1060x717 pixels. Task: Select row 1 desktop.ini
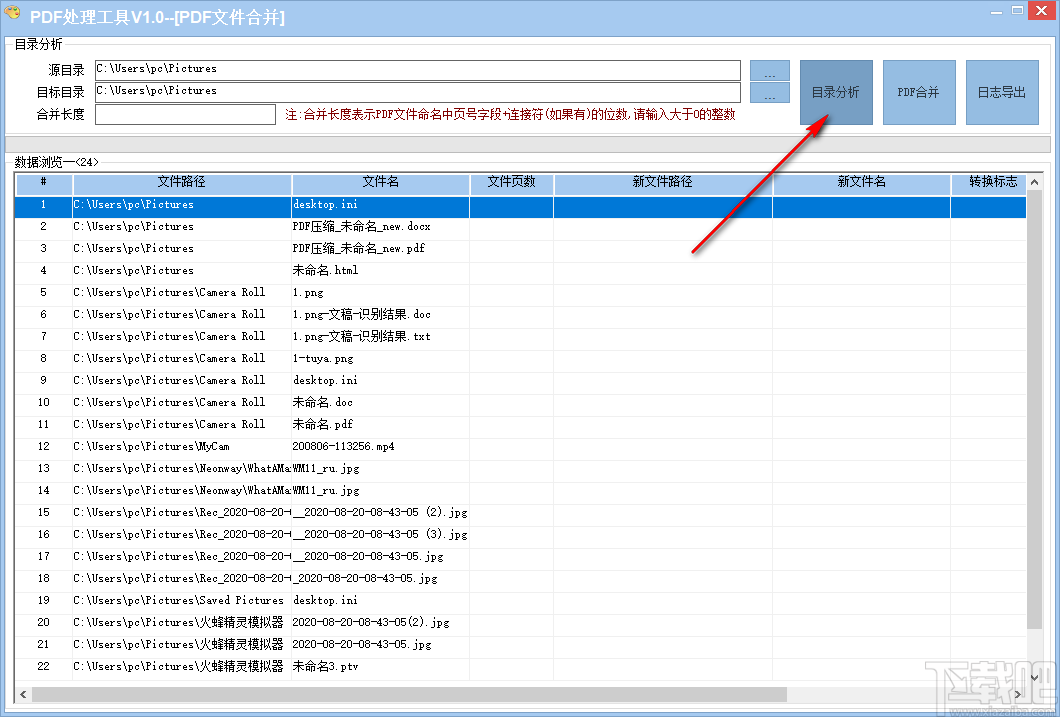pyautogui.click(x=521, y=205)
